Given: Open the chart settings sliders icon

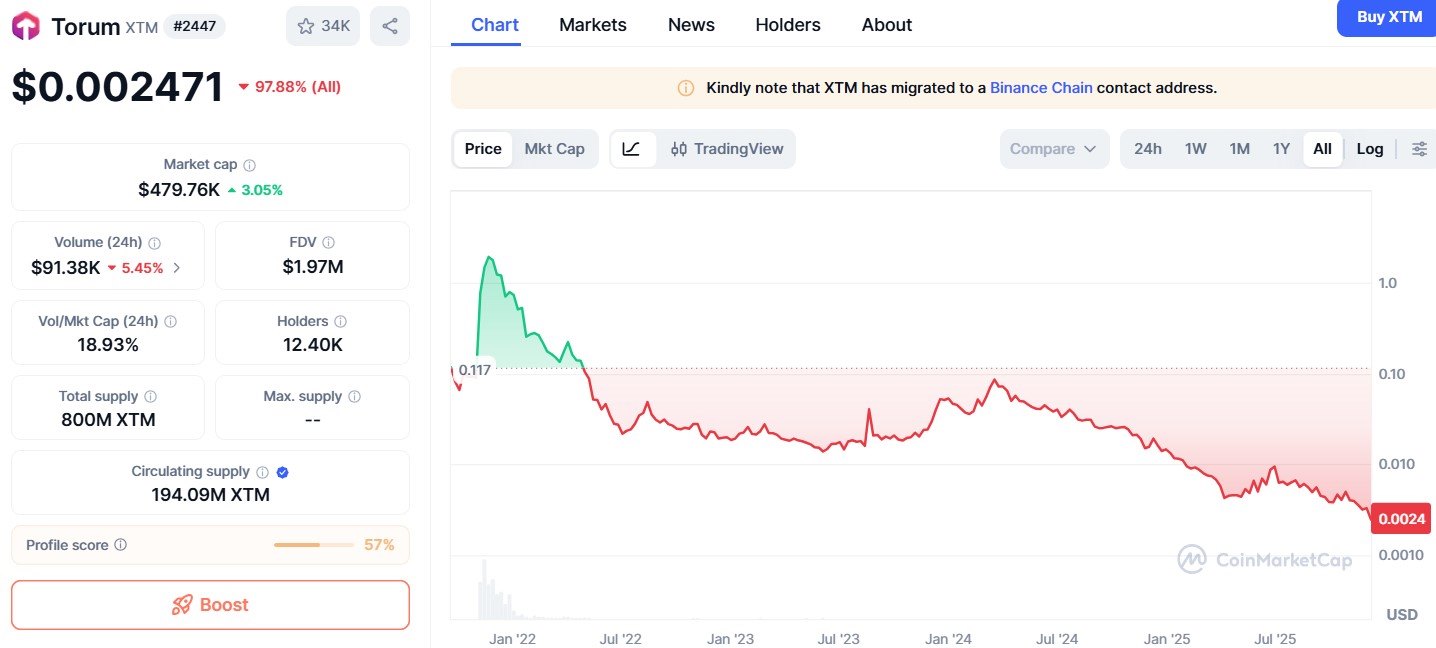Looking at the screenshot, I should (1419, 148).
